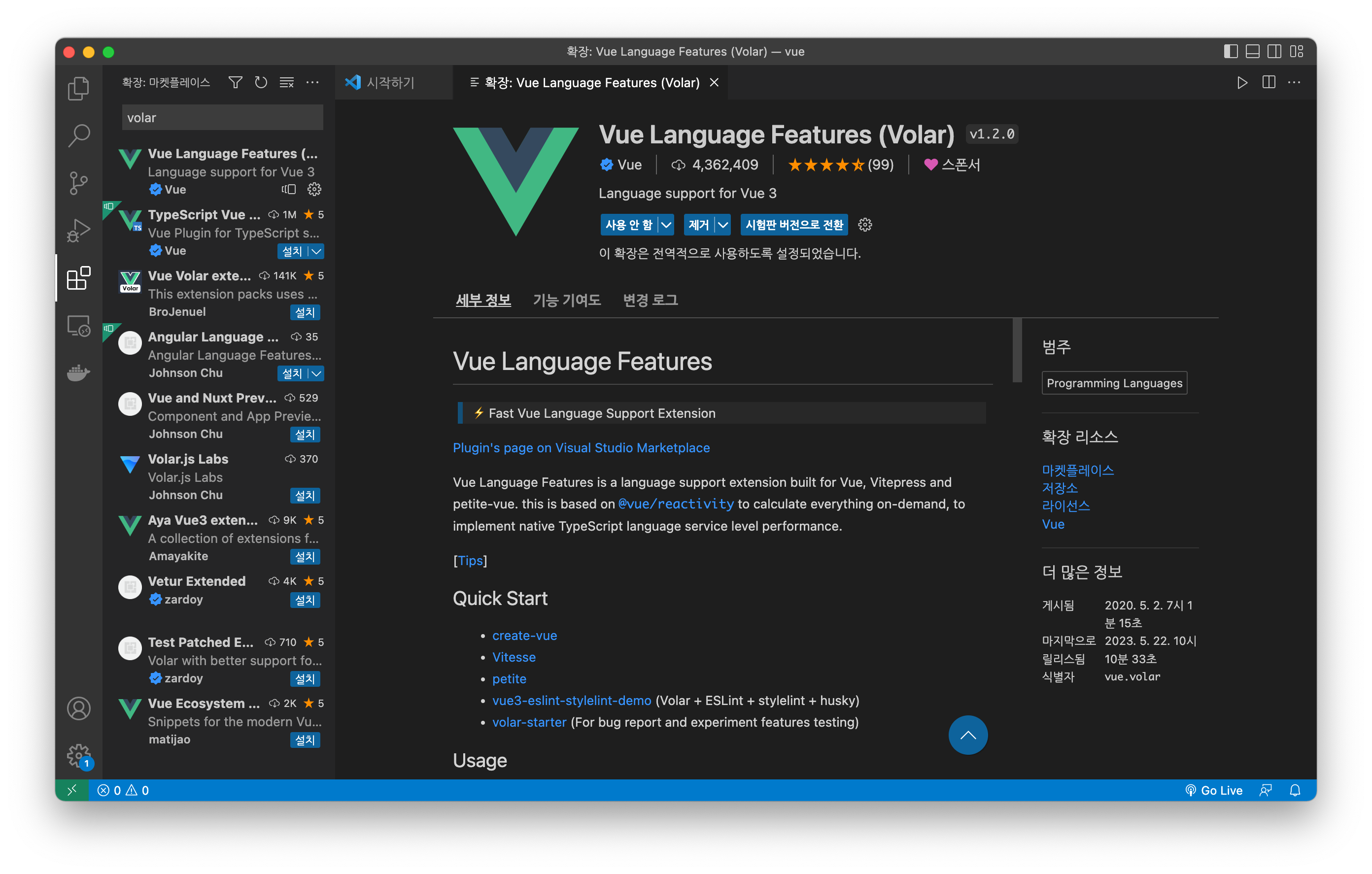Screen dimensions: 1372x874
Task: Select the 세부 정보 details tab
Action: coord(483,300)
